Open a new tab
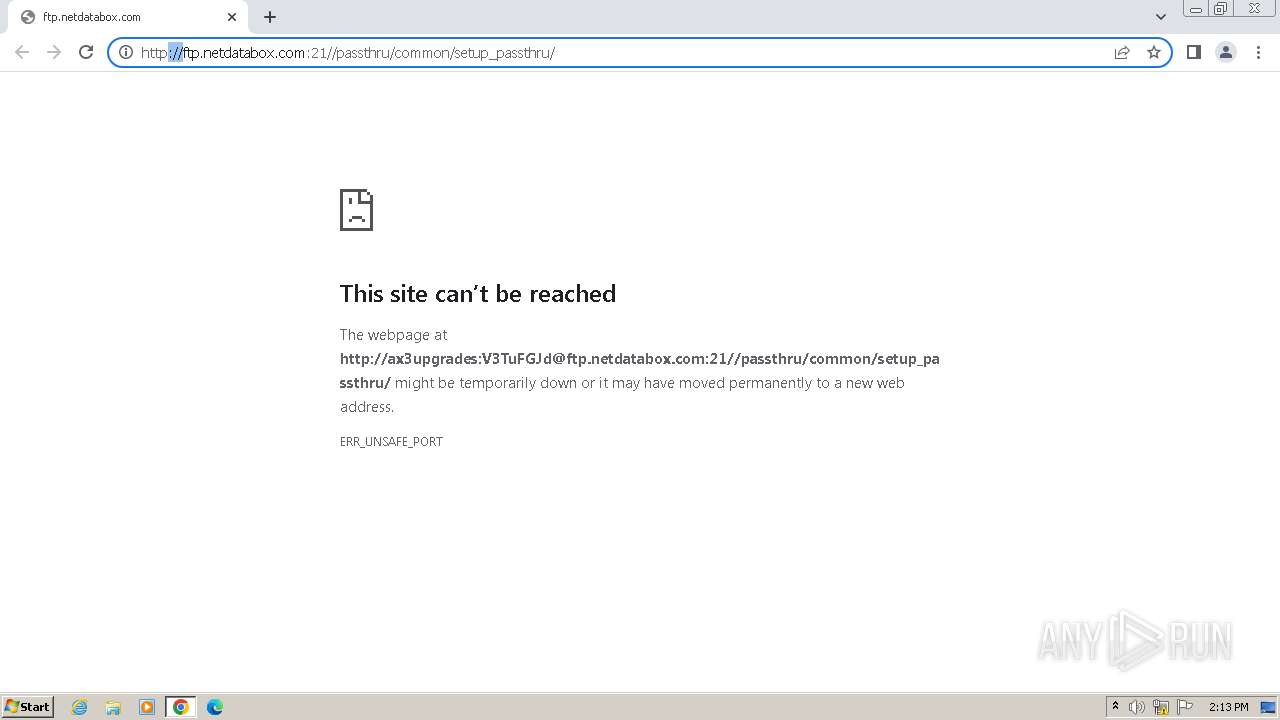Viewport: 1280px width, 720px height. pyautogui.click(x=270, y=17)
